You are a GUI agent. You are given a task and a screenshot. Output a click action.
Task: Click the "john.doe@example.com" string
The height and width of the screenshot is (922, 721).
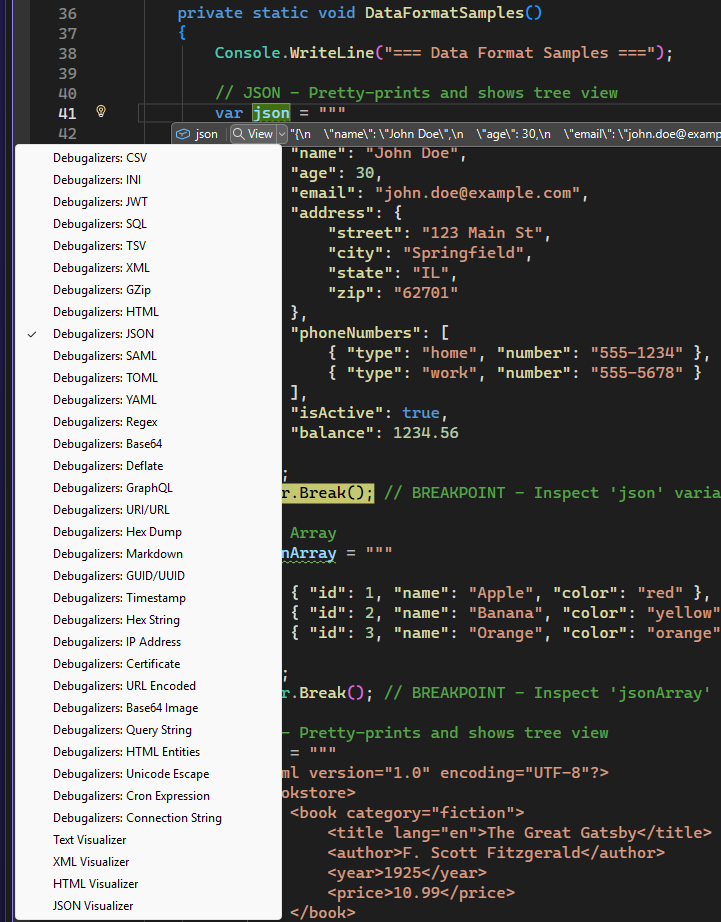coord(478,193)
